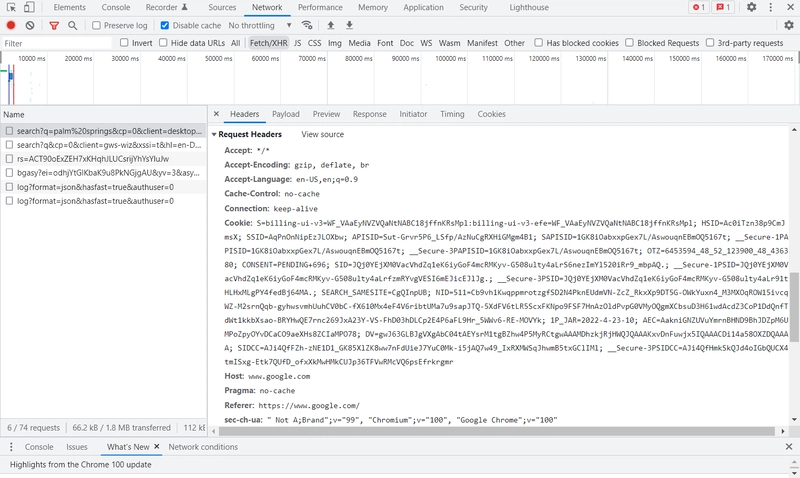The image size is (800, 478).
Task: Click View source link
Action: coord(322,134)
